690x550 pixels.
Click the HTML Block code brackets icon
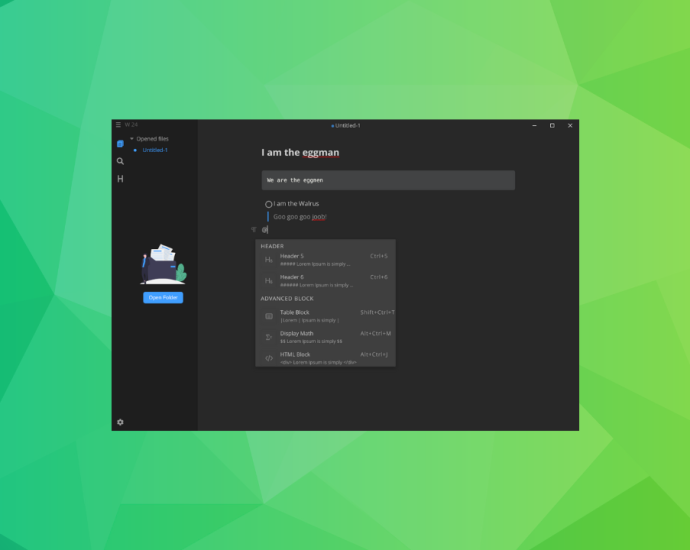[x=269, y=358]
